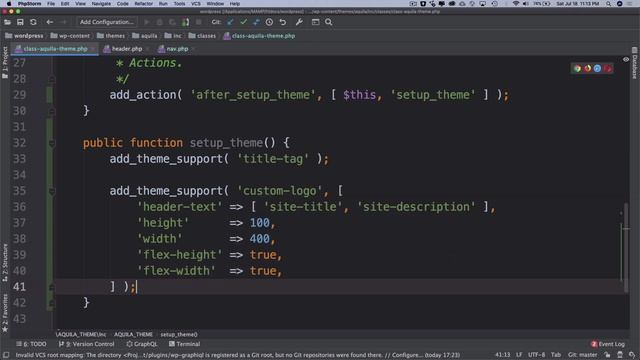Click the fold end marker on line 41
Viewport: 640px width, 360px height.
click(x=52, y=287)
